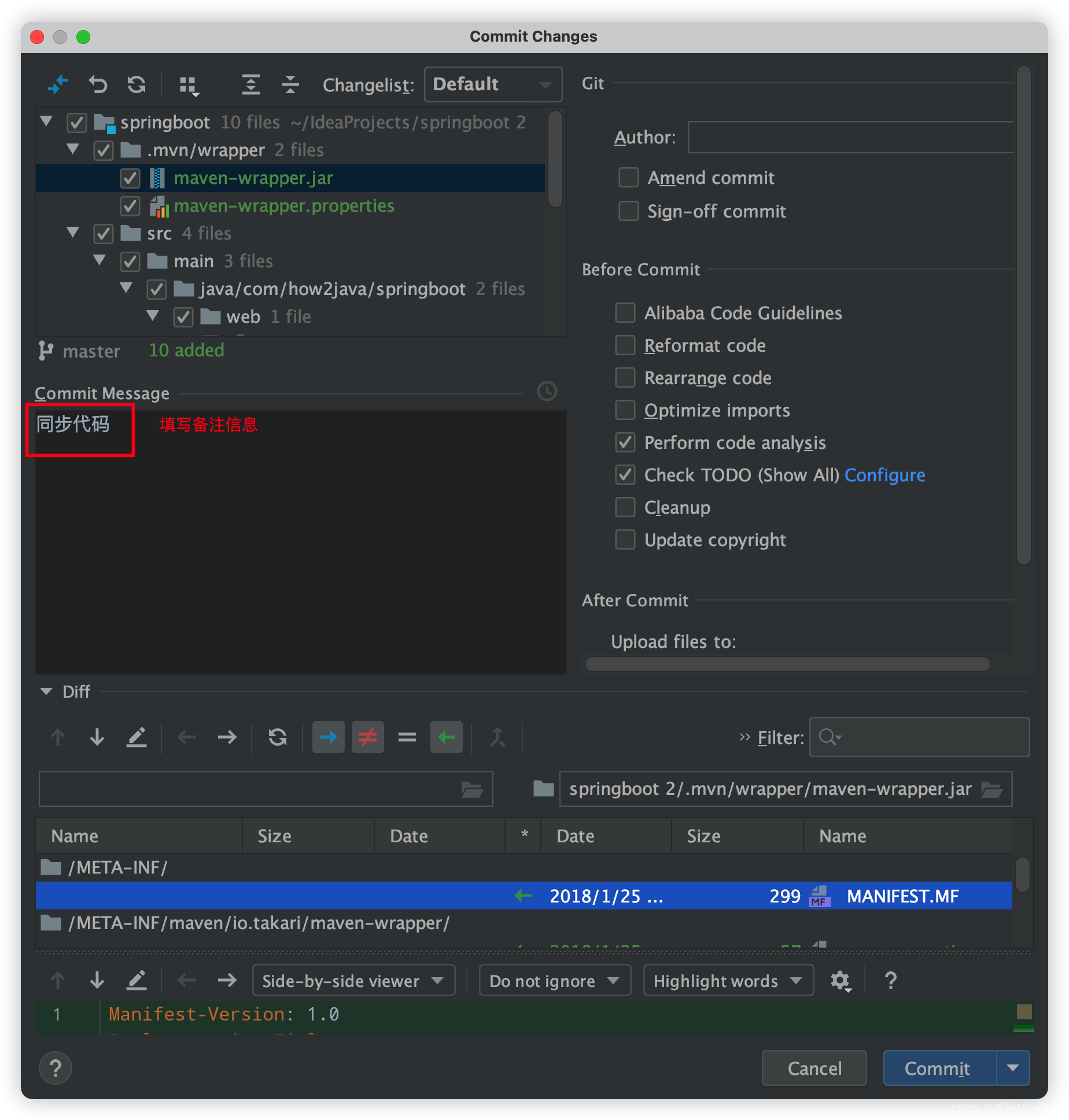Toggle show new files on right green arrow

pos(446,737)
